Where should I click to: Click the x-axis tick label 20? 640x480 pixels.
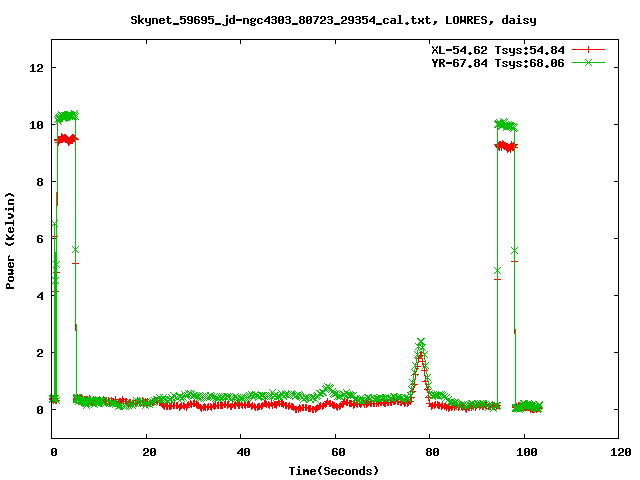click(149, 452)
